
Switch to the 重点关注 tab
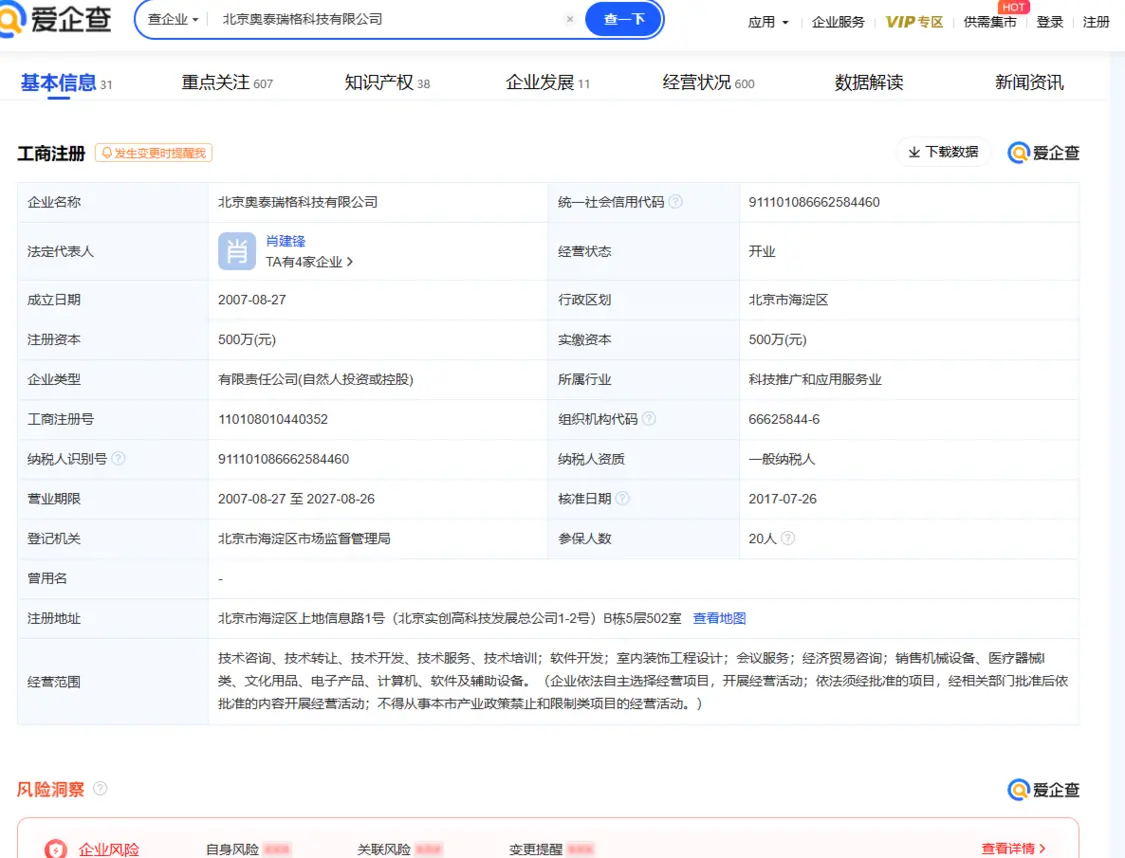point(227,83)
